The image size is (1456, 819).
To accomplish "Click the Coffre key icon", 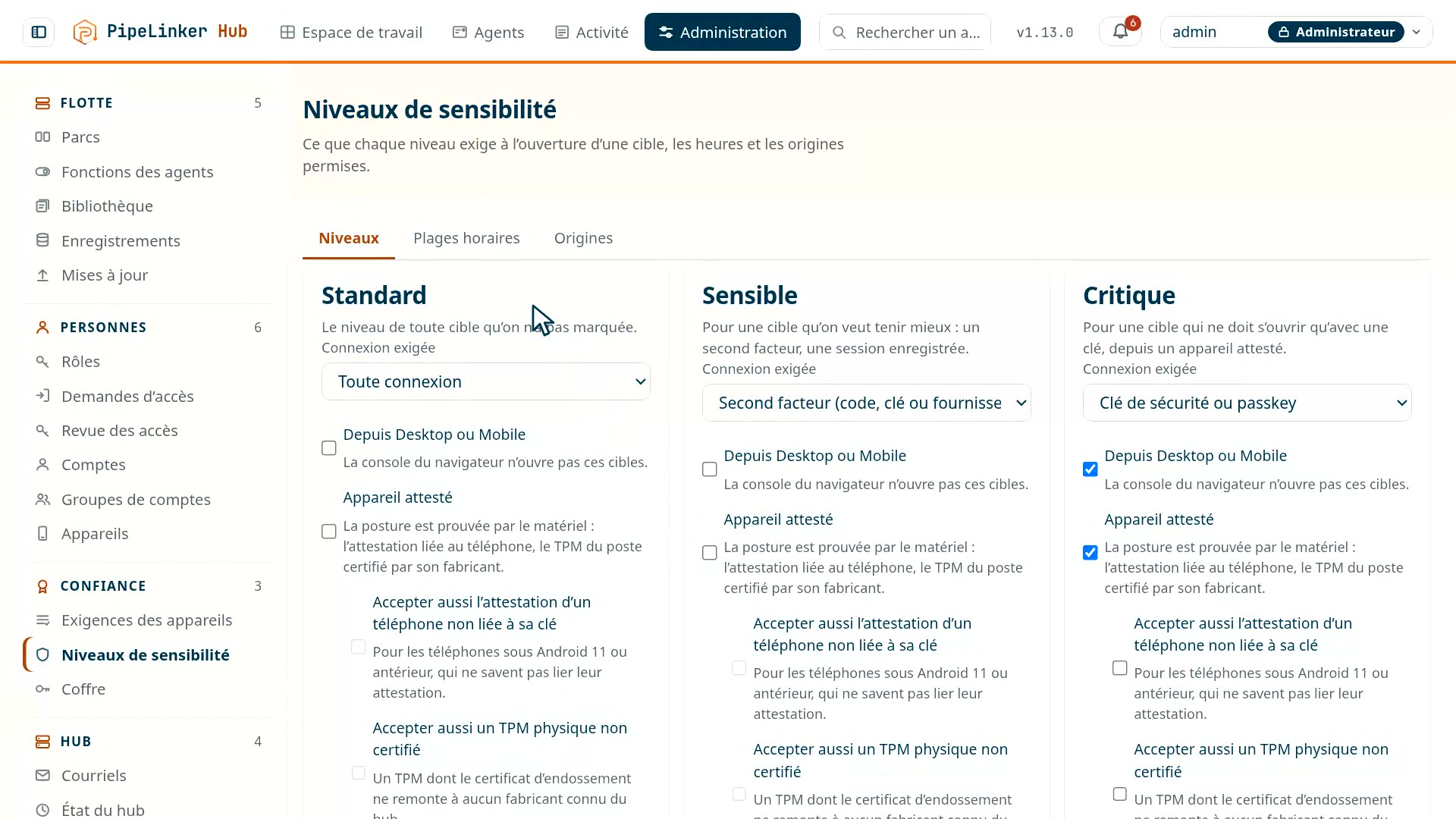I will [x=42, y=689].
